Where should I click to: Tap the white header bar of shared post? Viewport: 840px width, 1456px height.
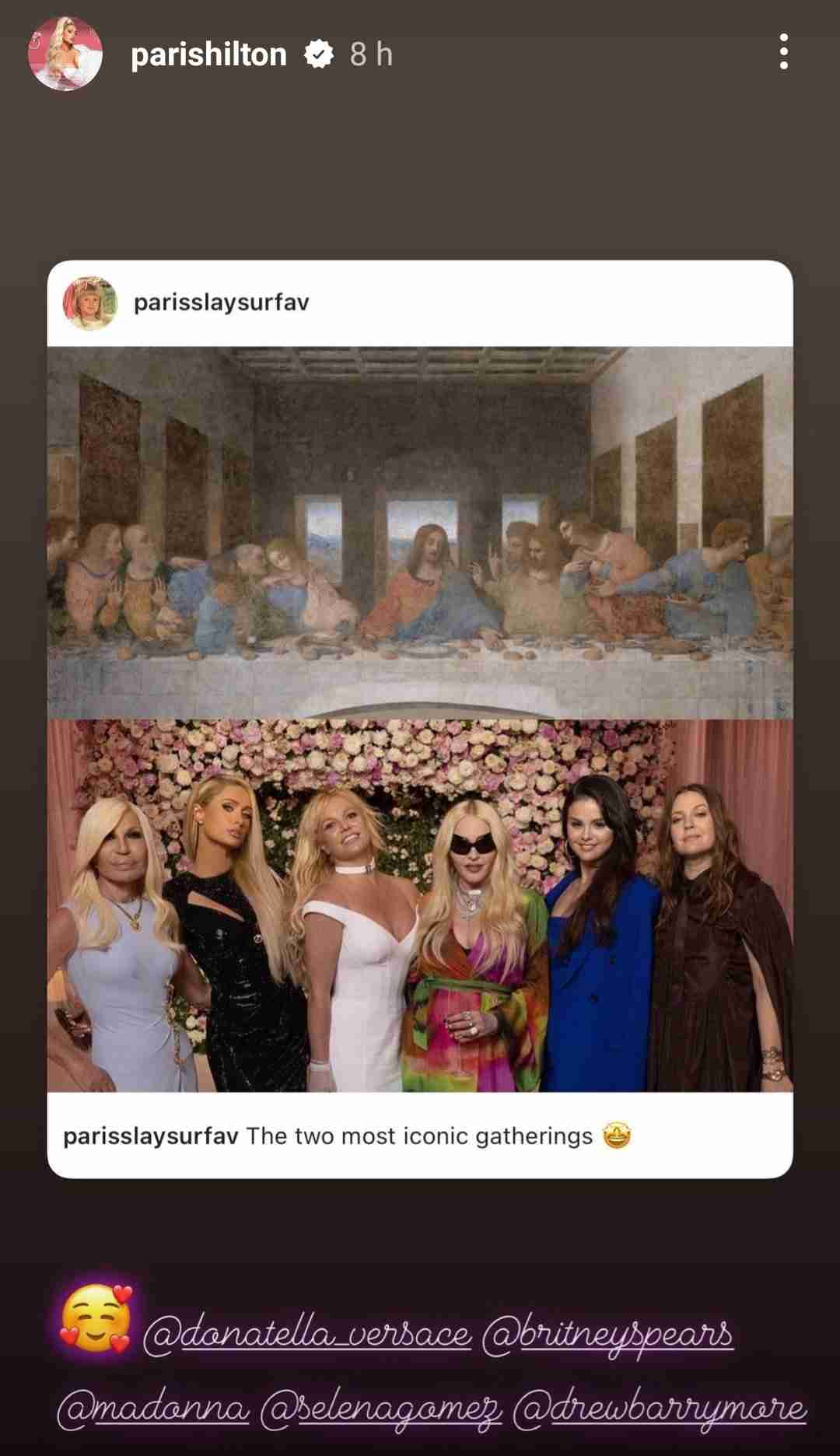(x=420, y=303)
